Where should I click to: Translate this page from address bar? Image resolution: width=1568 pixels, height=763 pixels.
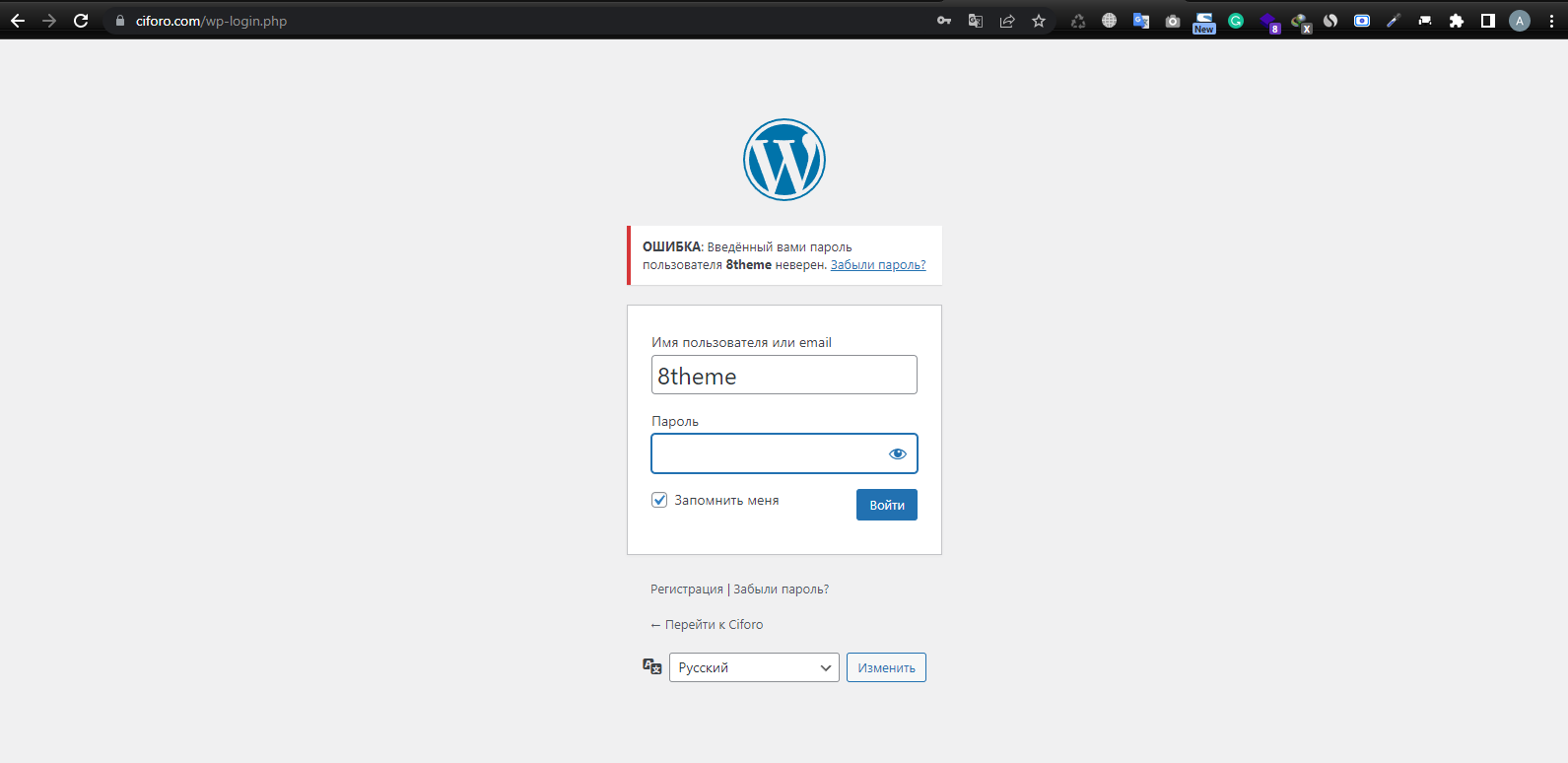point(976,21)
